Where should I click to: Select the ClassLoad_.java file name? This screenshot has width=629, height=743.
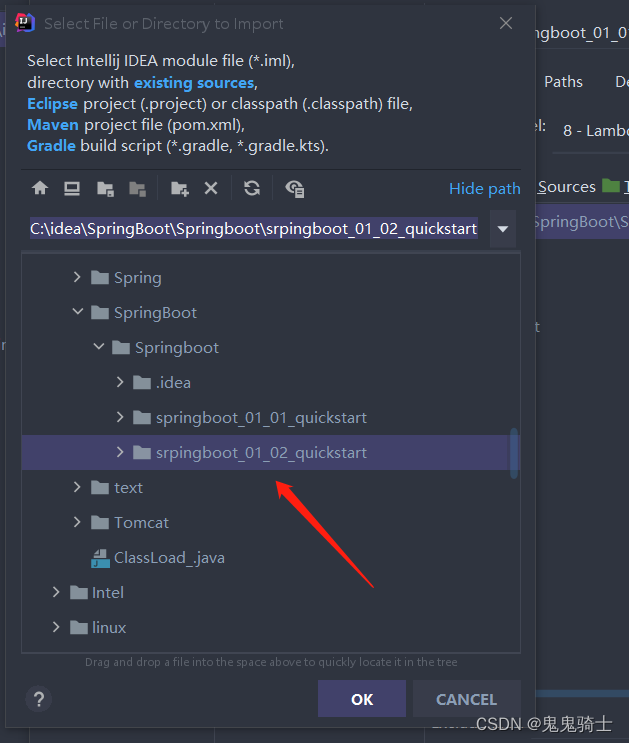pyautogui.click(x=169, y=558)
